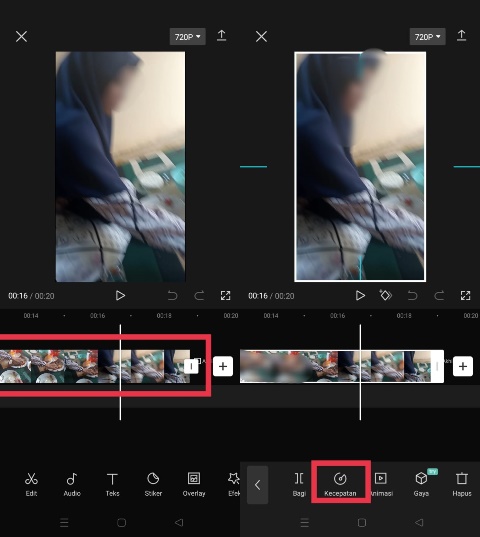Tap the export upload icon on left screen

(222, 36)
